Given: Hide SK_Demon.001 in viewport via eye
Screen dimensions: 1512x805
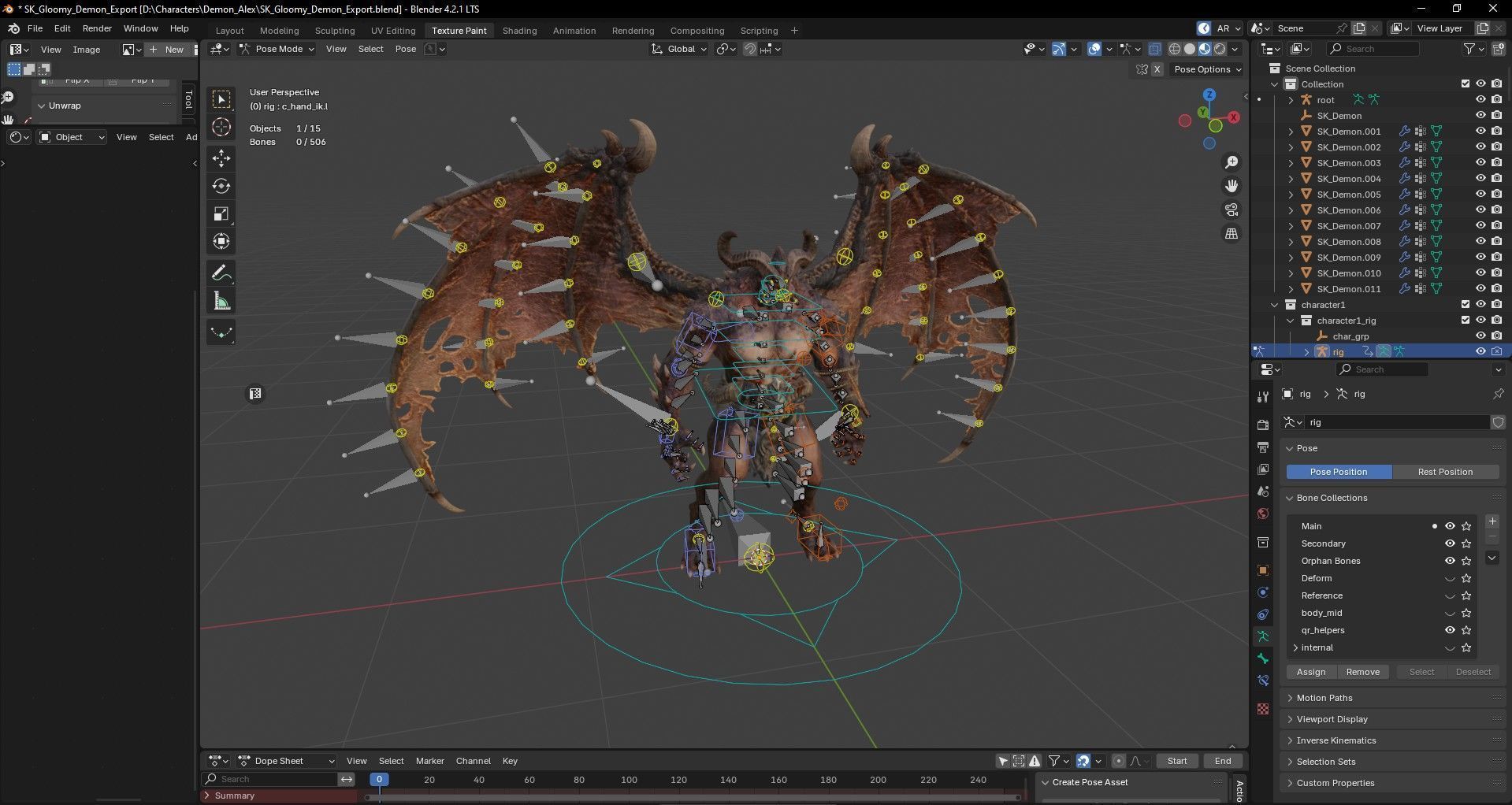Looking at the screenshot, I should 1480,131.
